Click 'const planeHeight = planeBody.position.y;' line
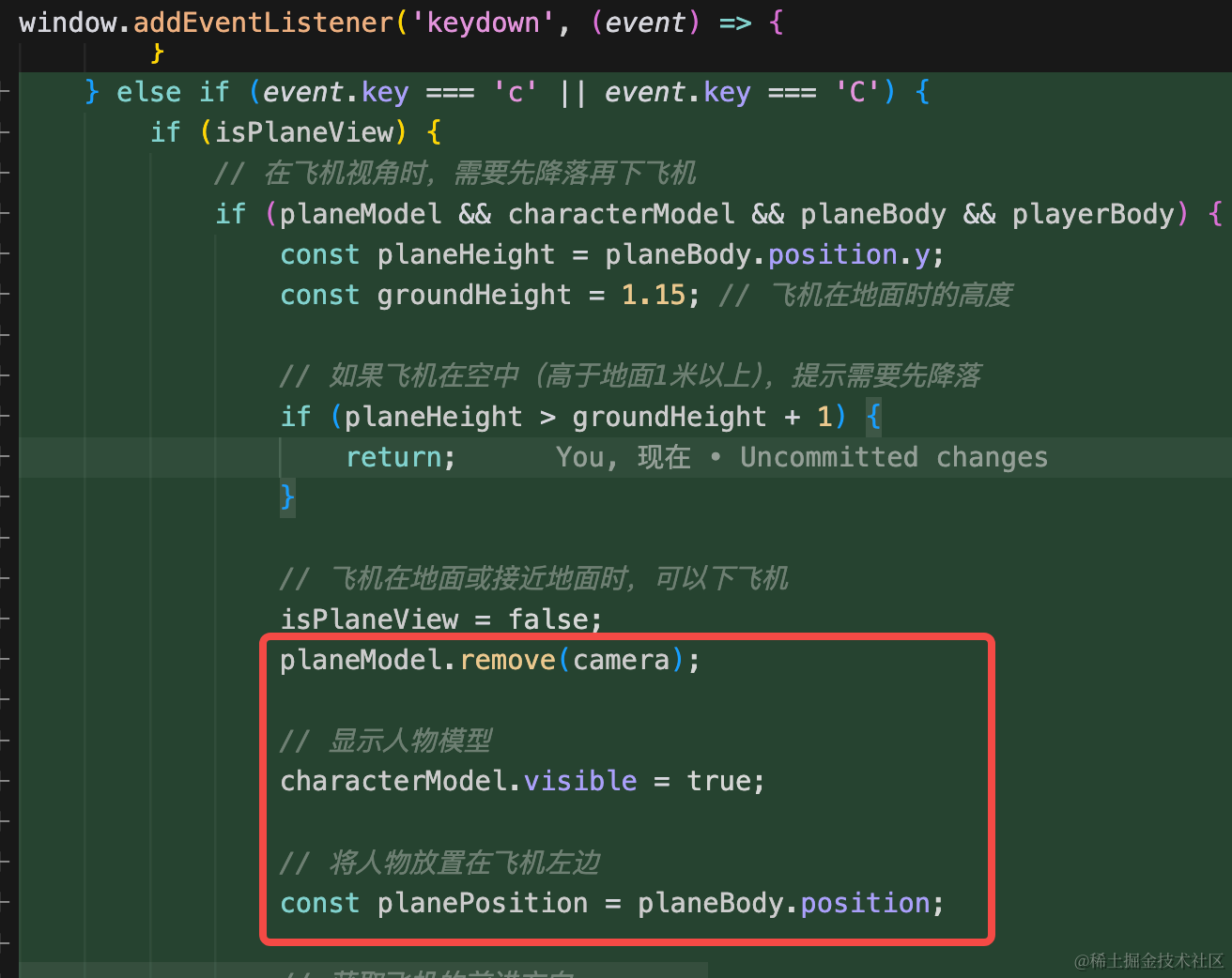 [612, 254]
